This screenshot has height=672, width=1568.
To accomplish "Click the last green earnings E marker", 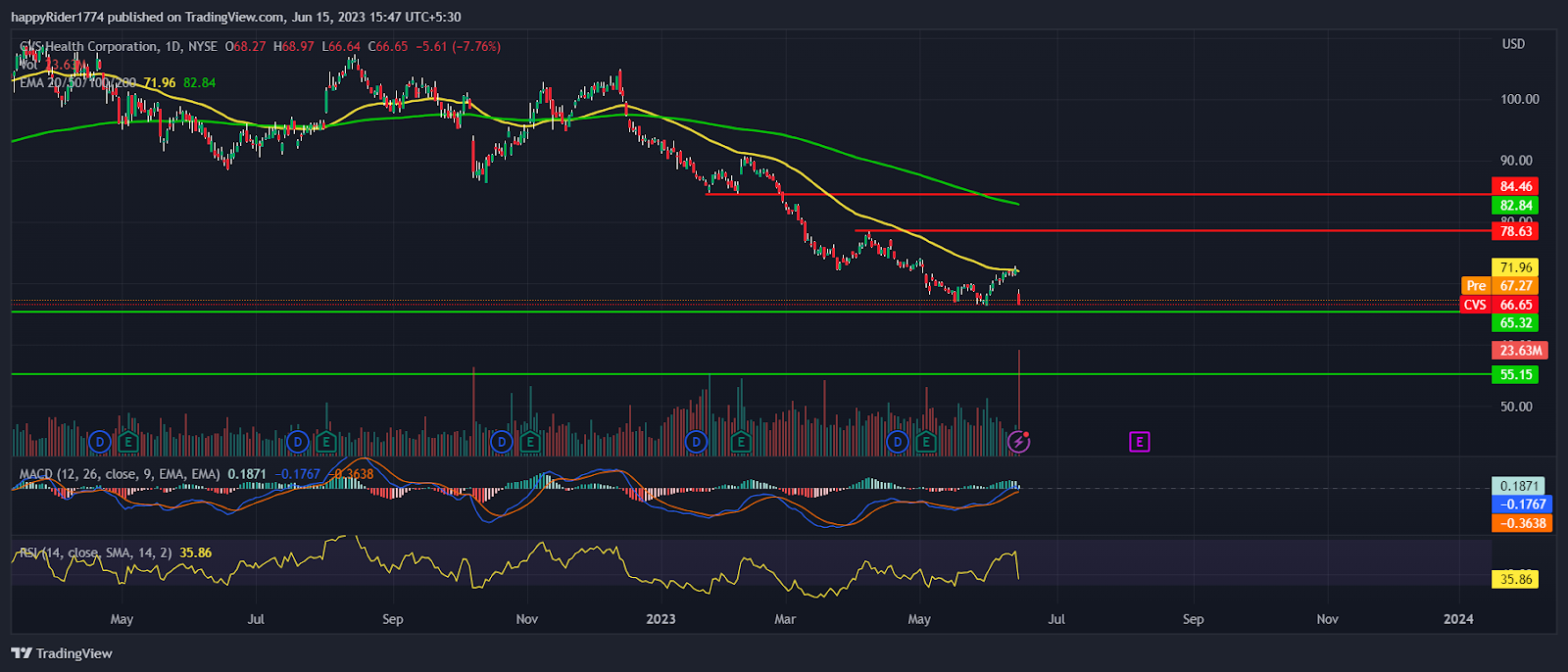I will pyautogui.click(x=926, y=442).
